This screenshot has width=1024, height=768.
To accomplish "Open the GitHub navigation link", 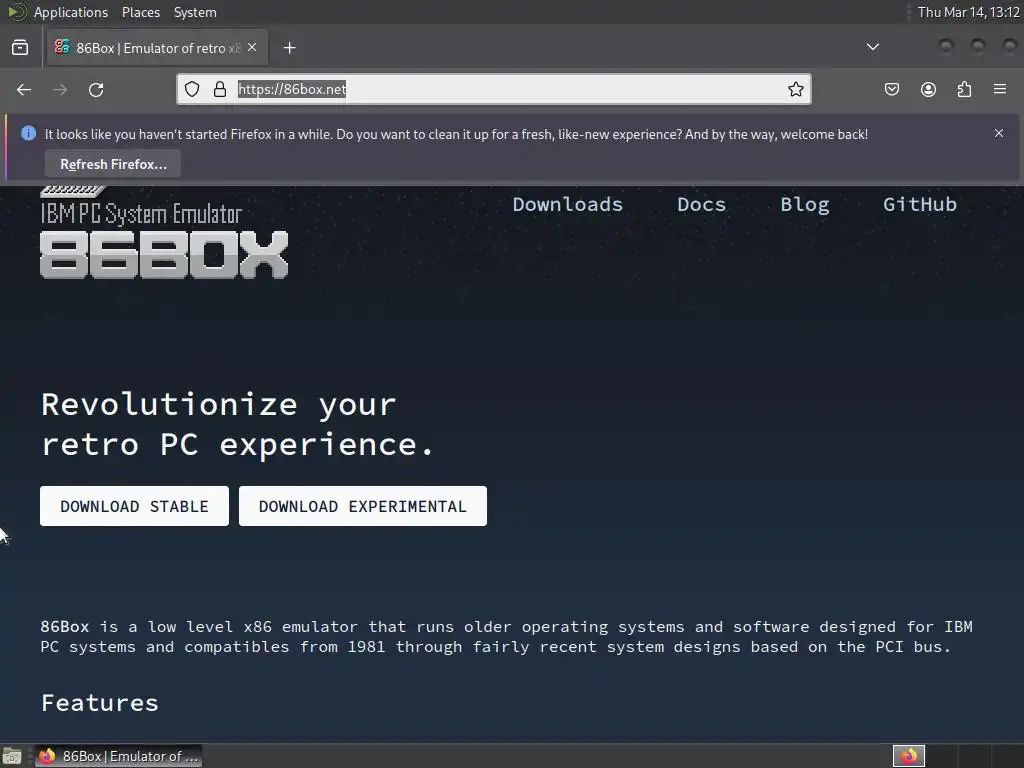I will coord(920,204).
